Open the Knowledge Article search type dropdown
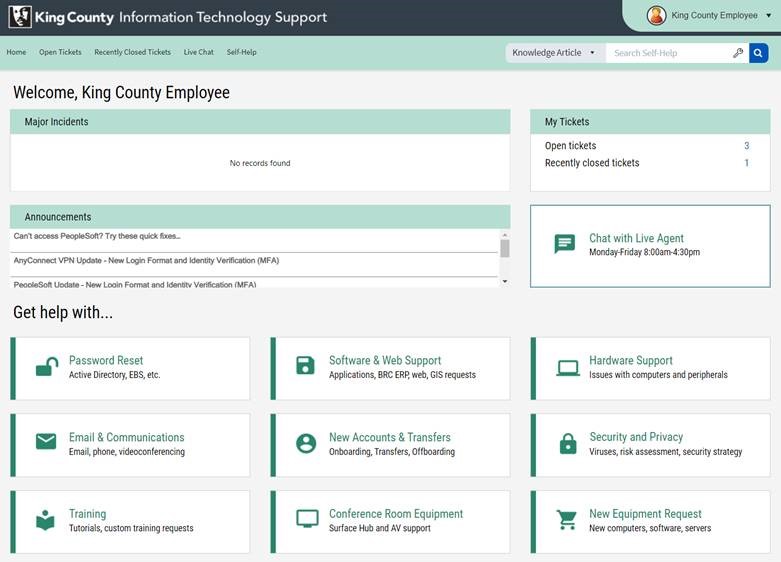781x562 pixels. click(x=554, y=53)
